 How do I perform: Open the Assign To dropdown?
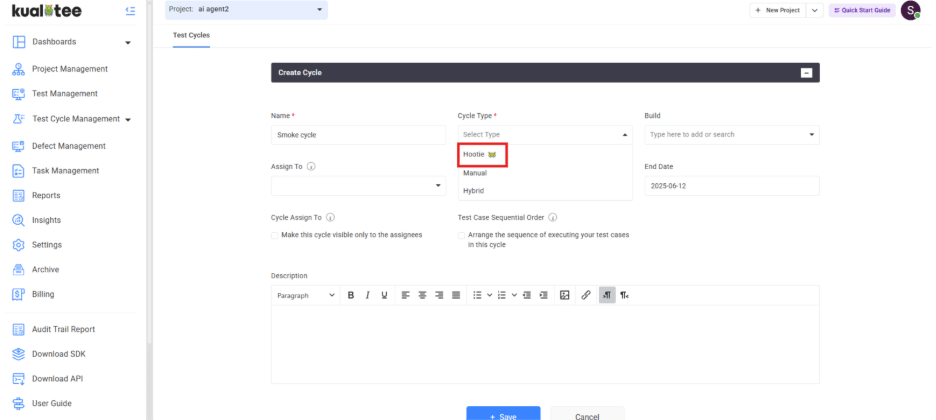click(358, 186)
